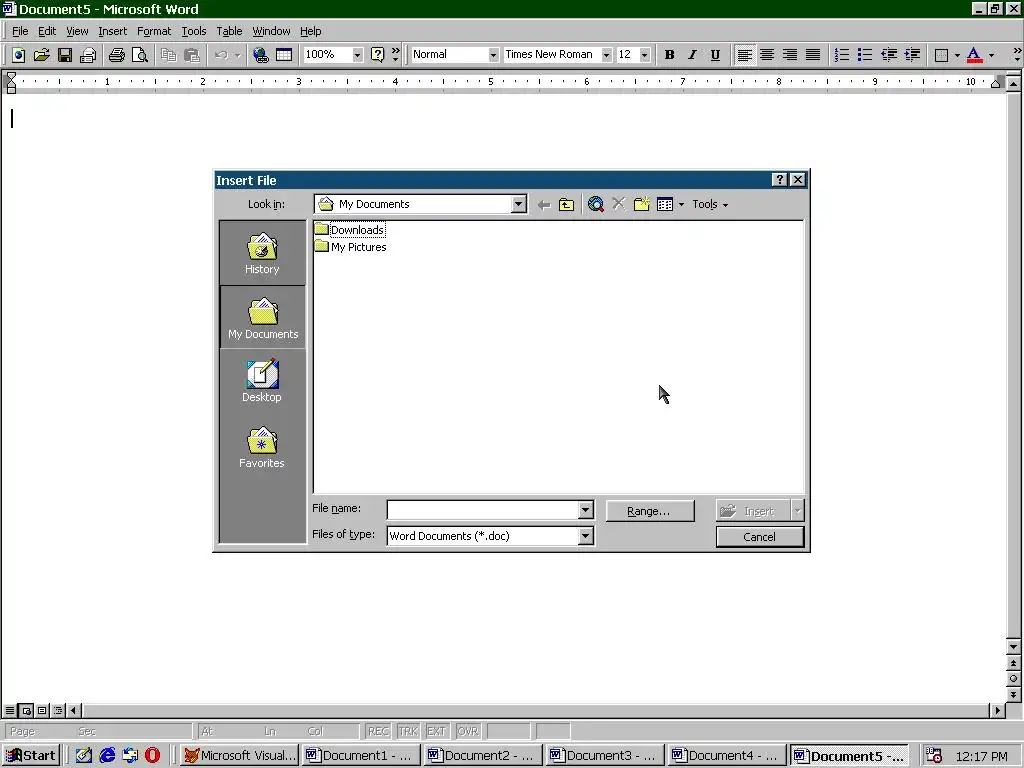
Task: Open the Edit menu
Action: click(46, 31)
